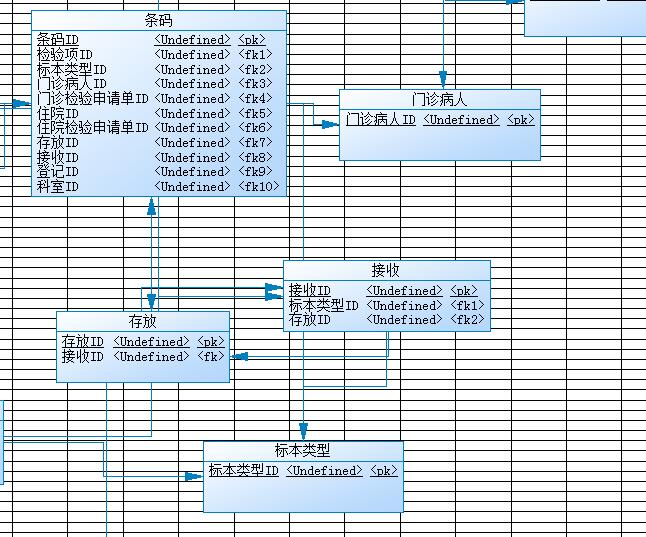Image resolution: width=646 pixels, height=537 pixels.
Task: Select the 住院ID column name
Action: (x=58, y=113)
